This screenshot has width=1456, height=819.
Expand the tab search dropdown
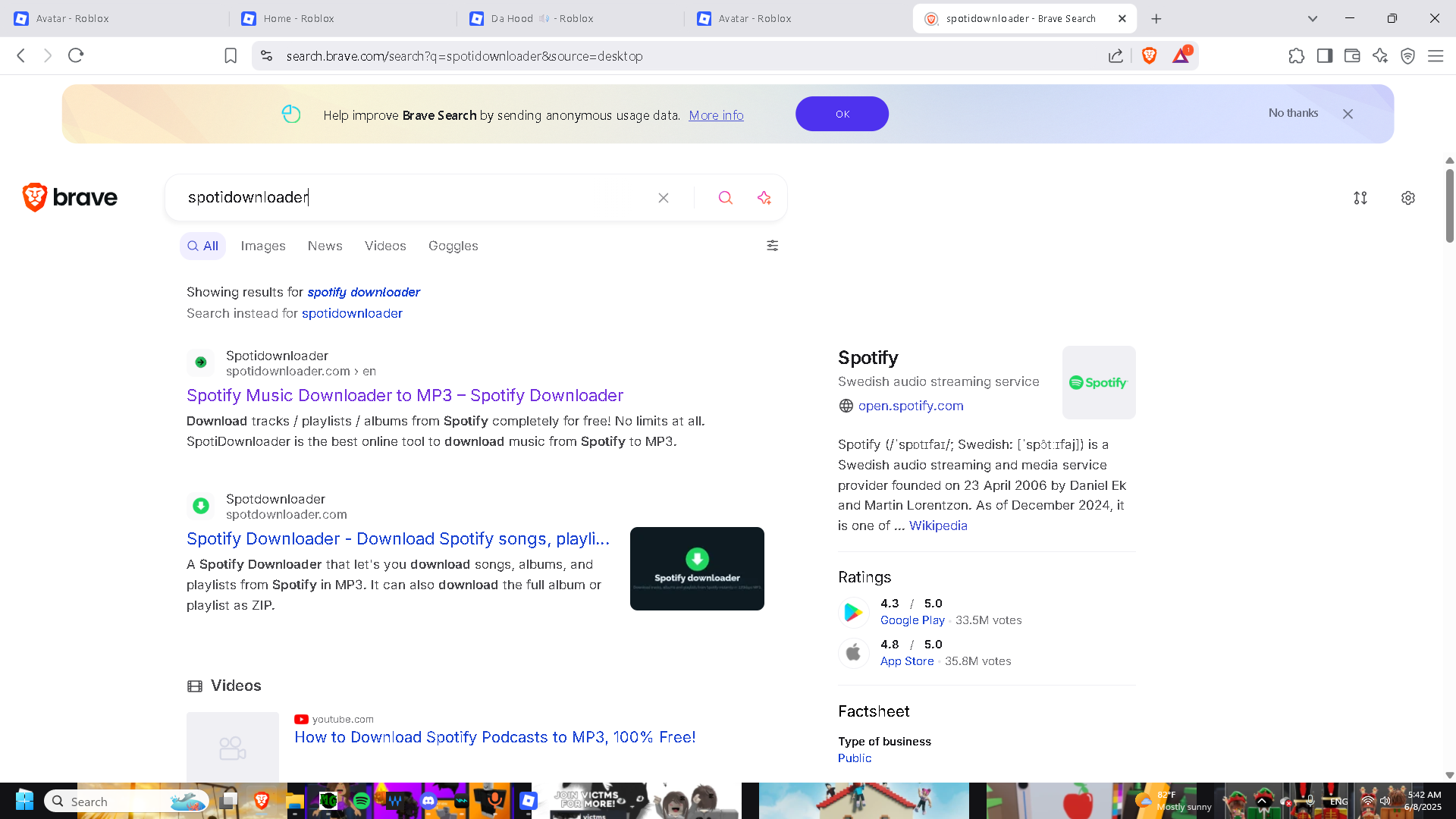[x=1313, y=18]
